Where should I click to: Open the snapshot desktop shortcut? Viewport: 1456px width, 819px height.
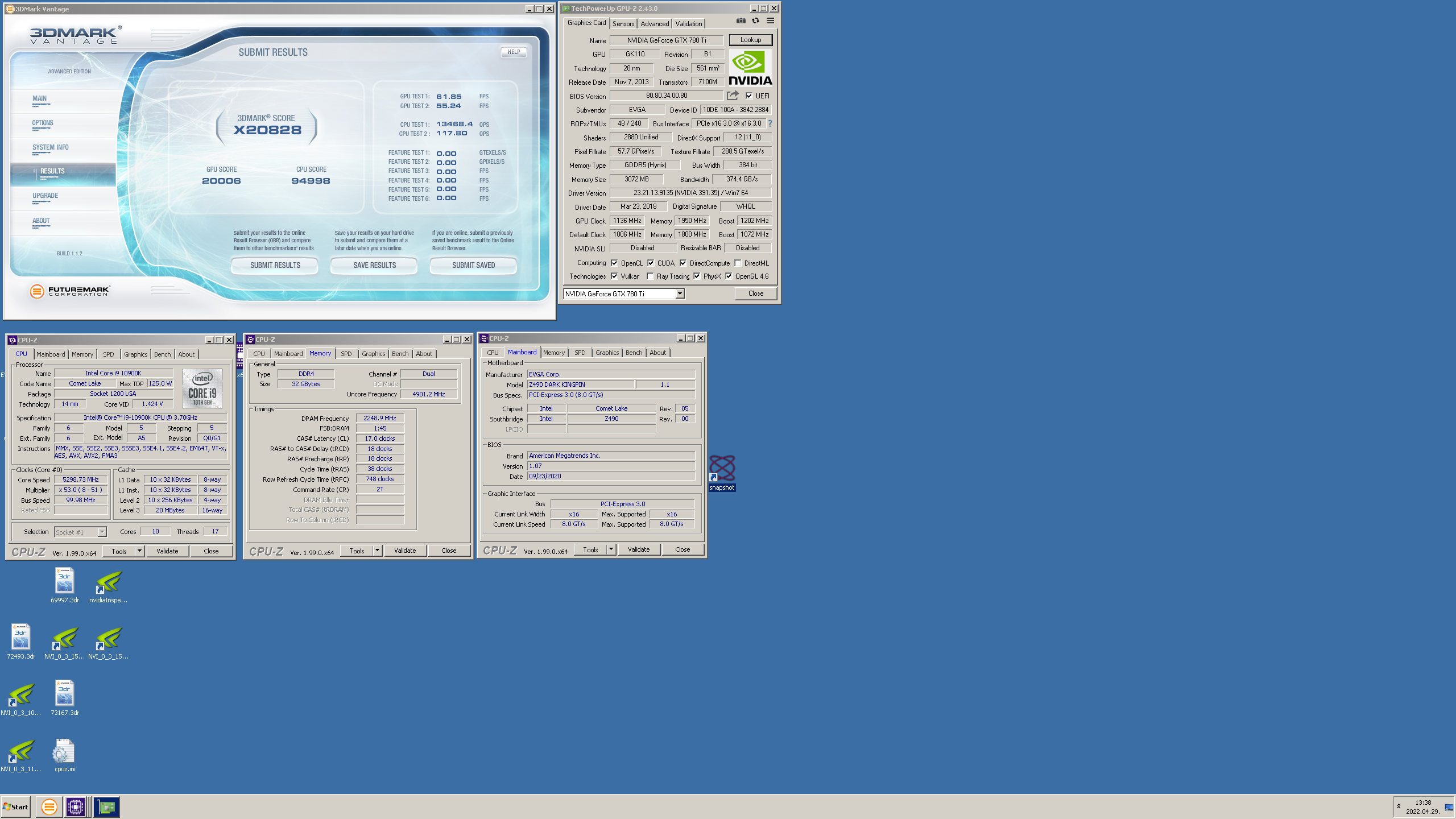click(x=722, y=473)
